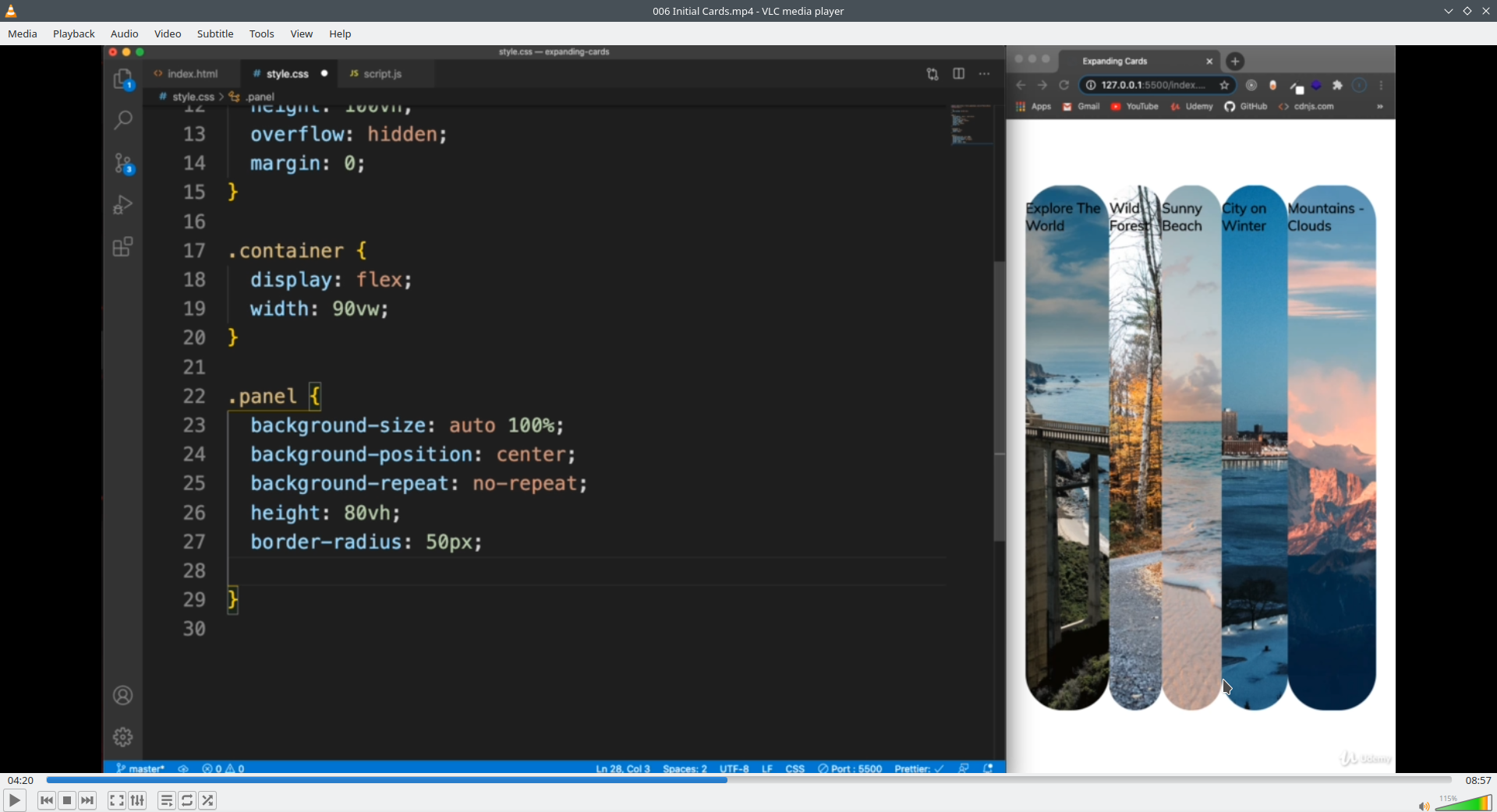The image size is (1497, 812).
Task: Click the notifications bell in status bar
Action: pos(988,768)
